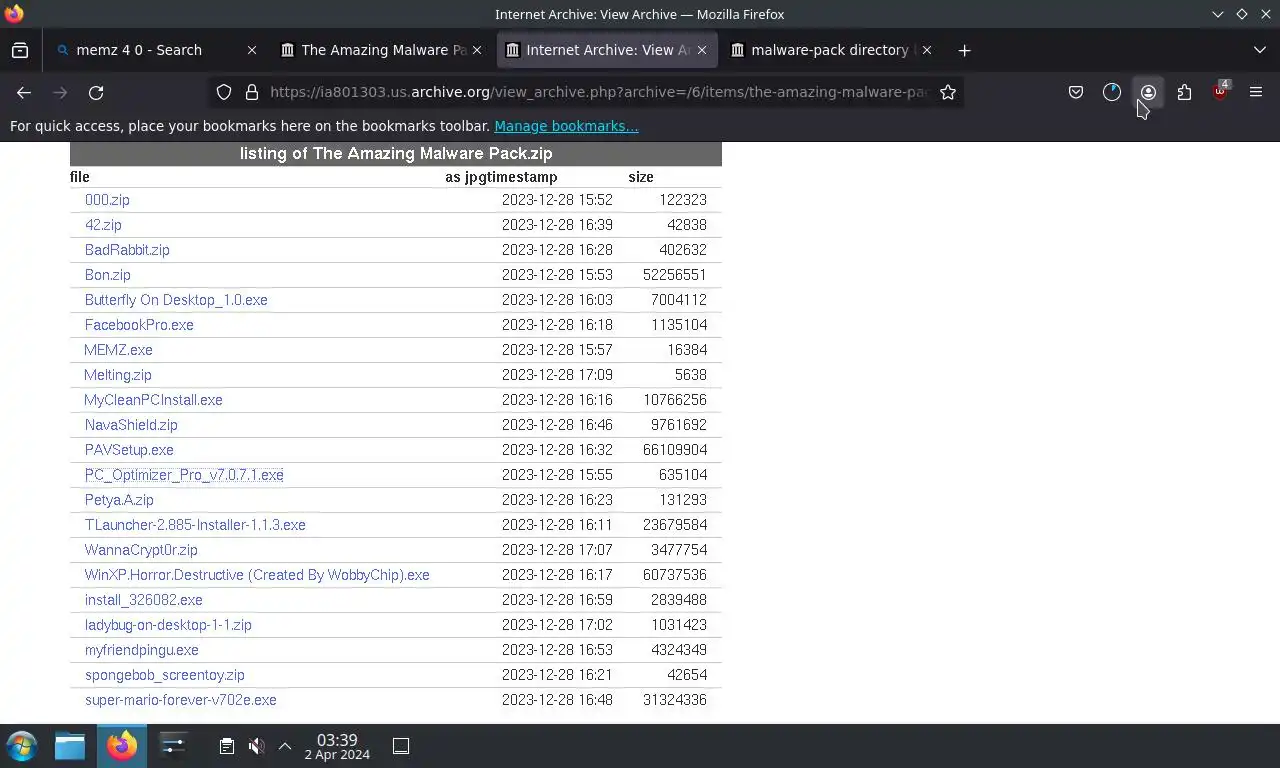
Task: Open the Firefox account icon
Action: click(1148, 92)
